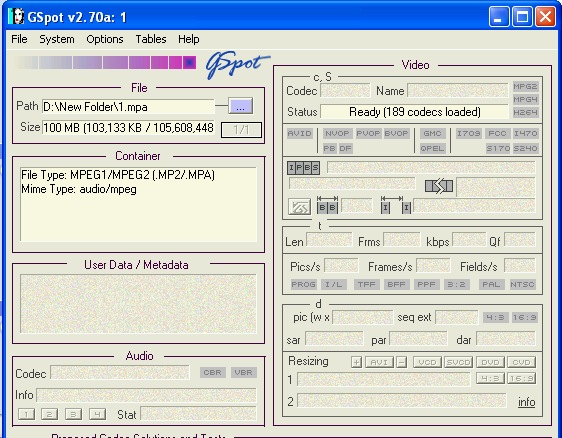Select audio stream button 1

tap(26, 414)
